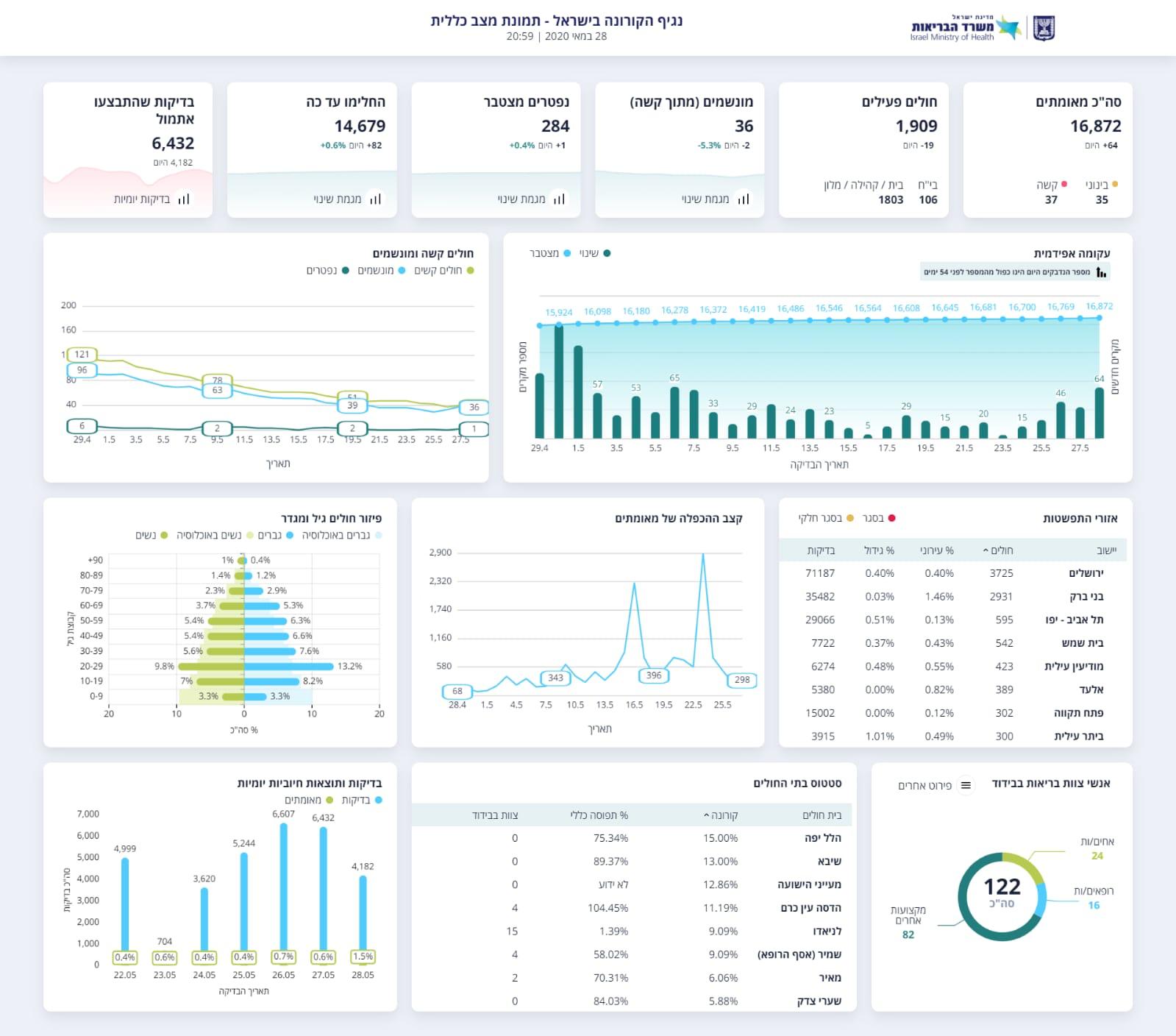The height and width of the screenshot is (1036, 1176).
Task: Sort hospital status table by קורונה column
Action: [721, 815]
